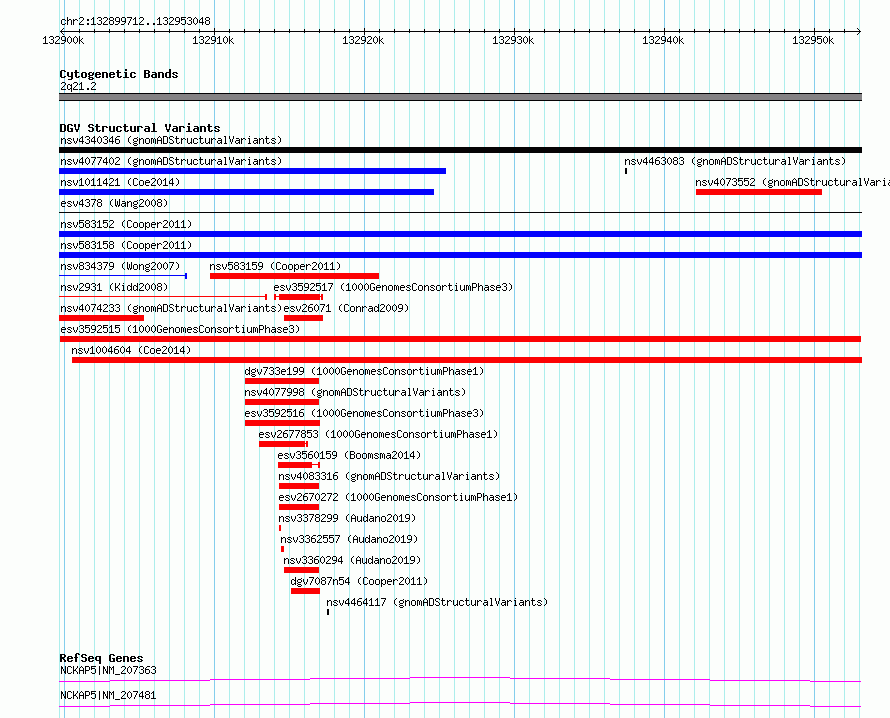Select nsv834379 (Wong2007) label
This screenshot has width=890, height=718.
pyautogui.click(x=120, y=266)
